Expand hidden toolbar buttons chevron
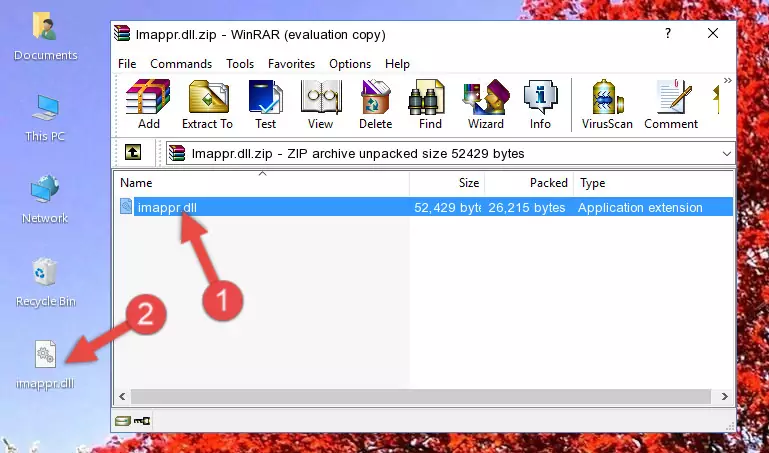The image size is (769, 453). tap(727, 81)
